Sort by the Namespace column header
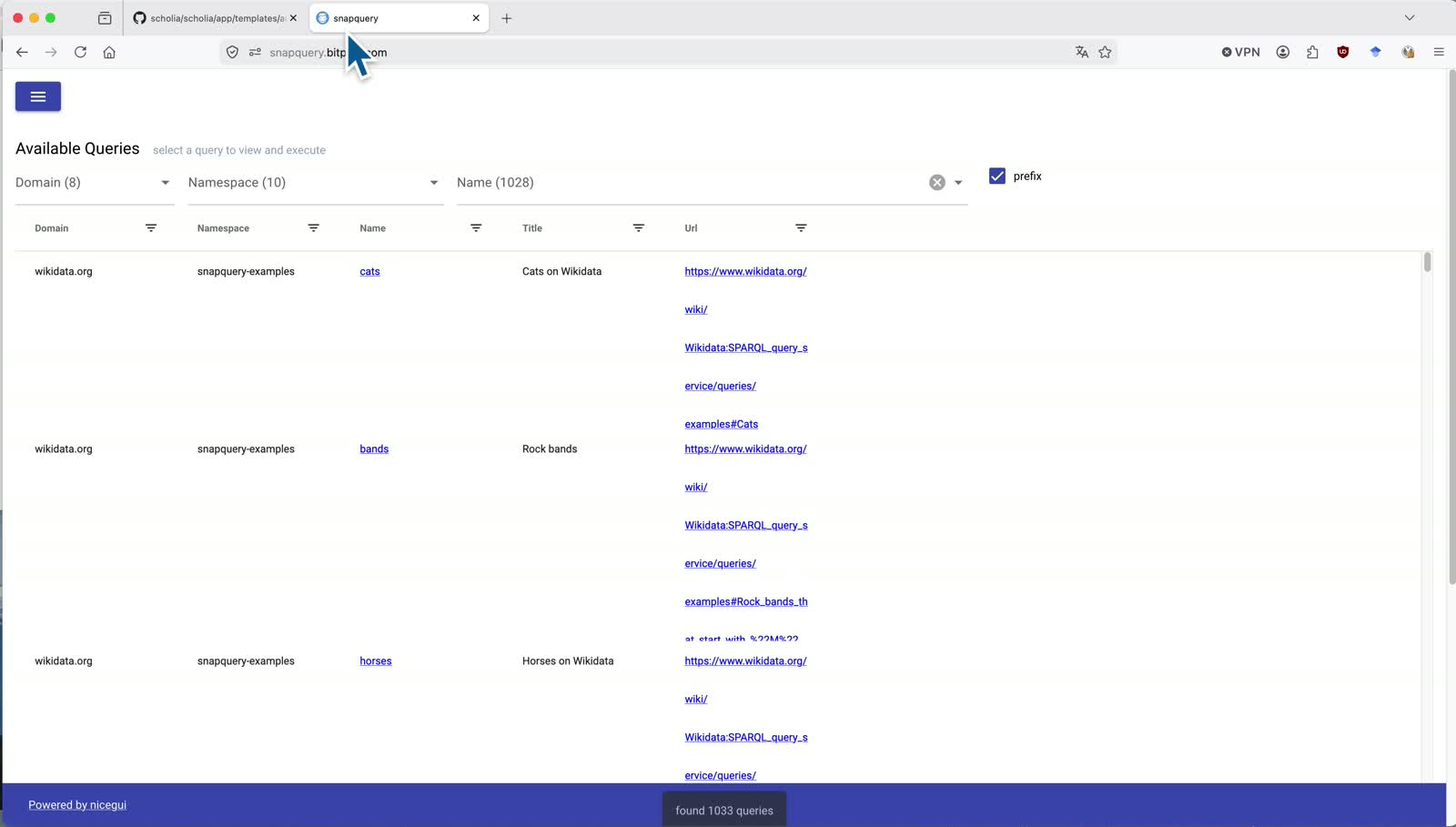Viewport: 1456px width, 827px height. [223, 228]
